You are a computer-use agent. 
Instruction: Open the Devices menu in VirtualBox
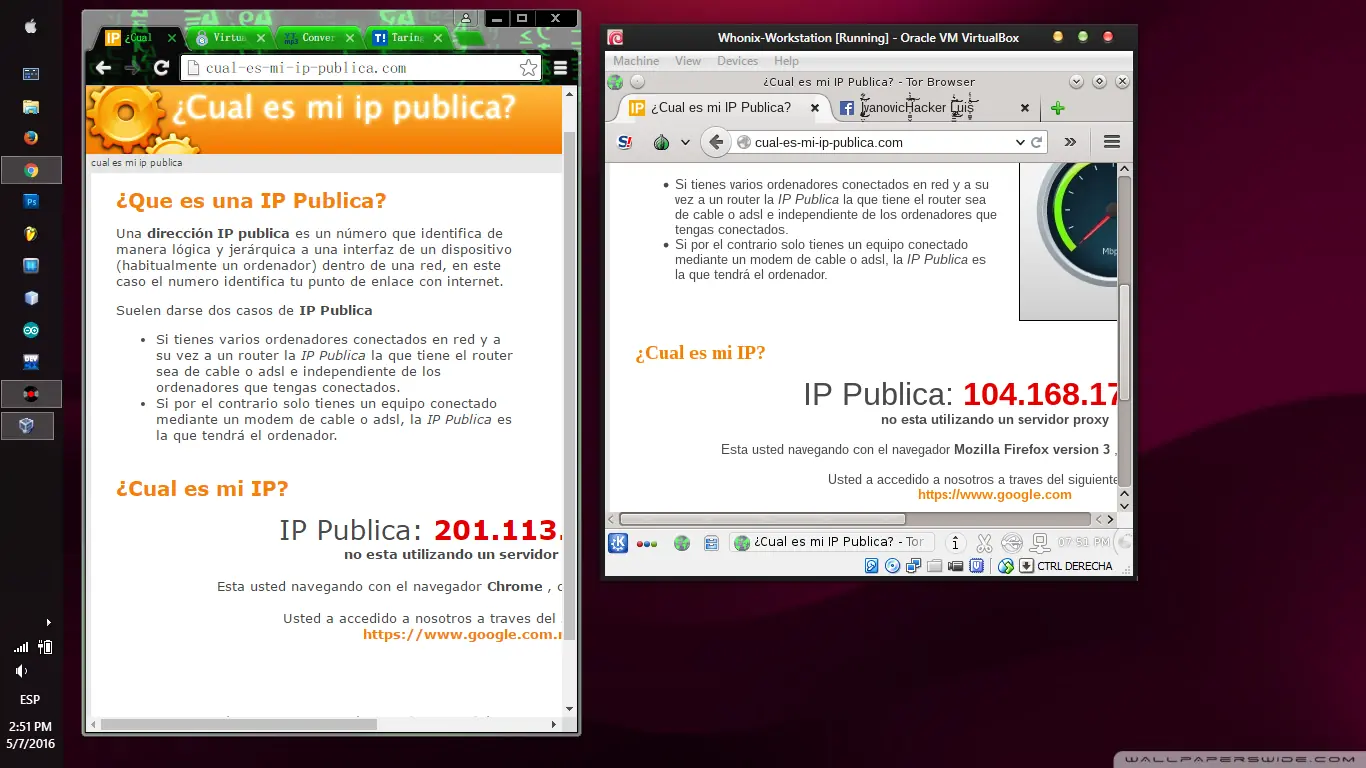click(738, 61)
